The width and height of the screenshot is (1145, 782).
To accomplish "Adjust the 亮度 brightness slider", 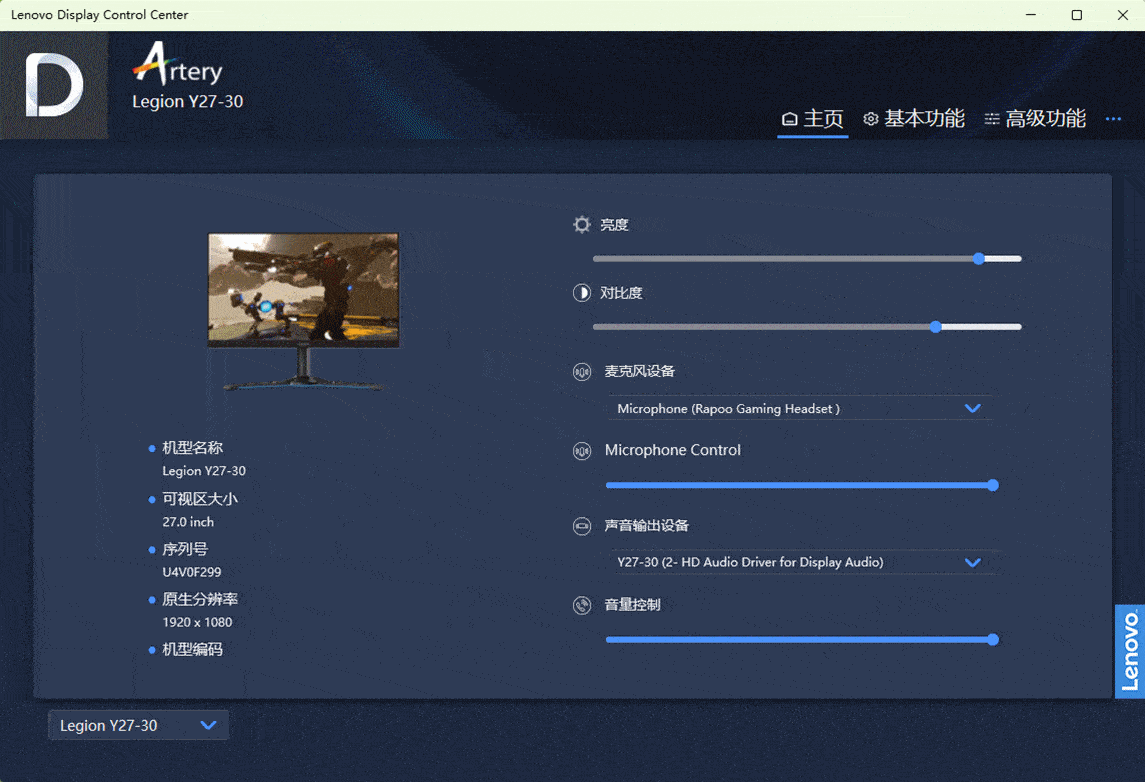I will tap(807, 258).
